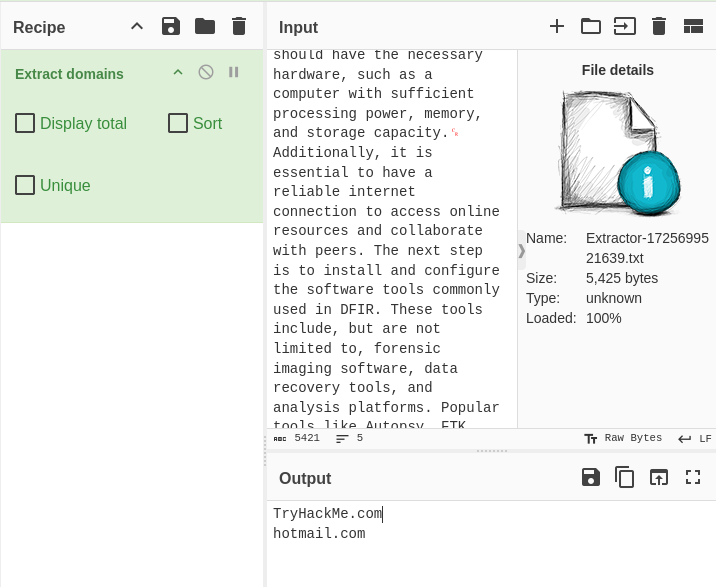The height and width of the screenshot is (587, 716).
Task: Click the input line count 5
Action: (349, 438)
